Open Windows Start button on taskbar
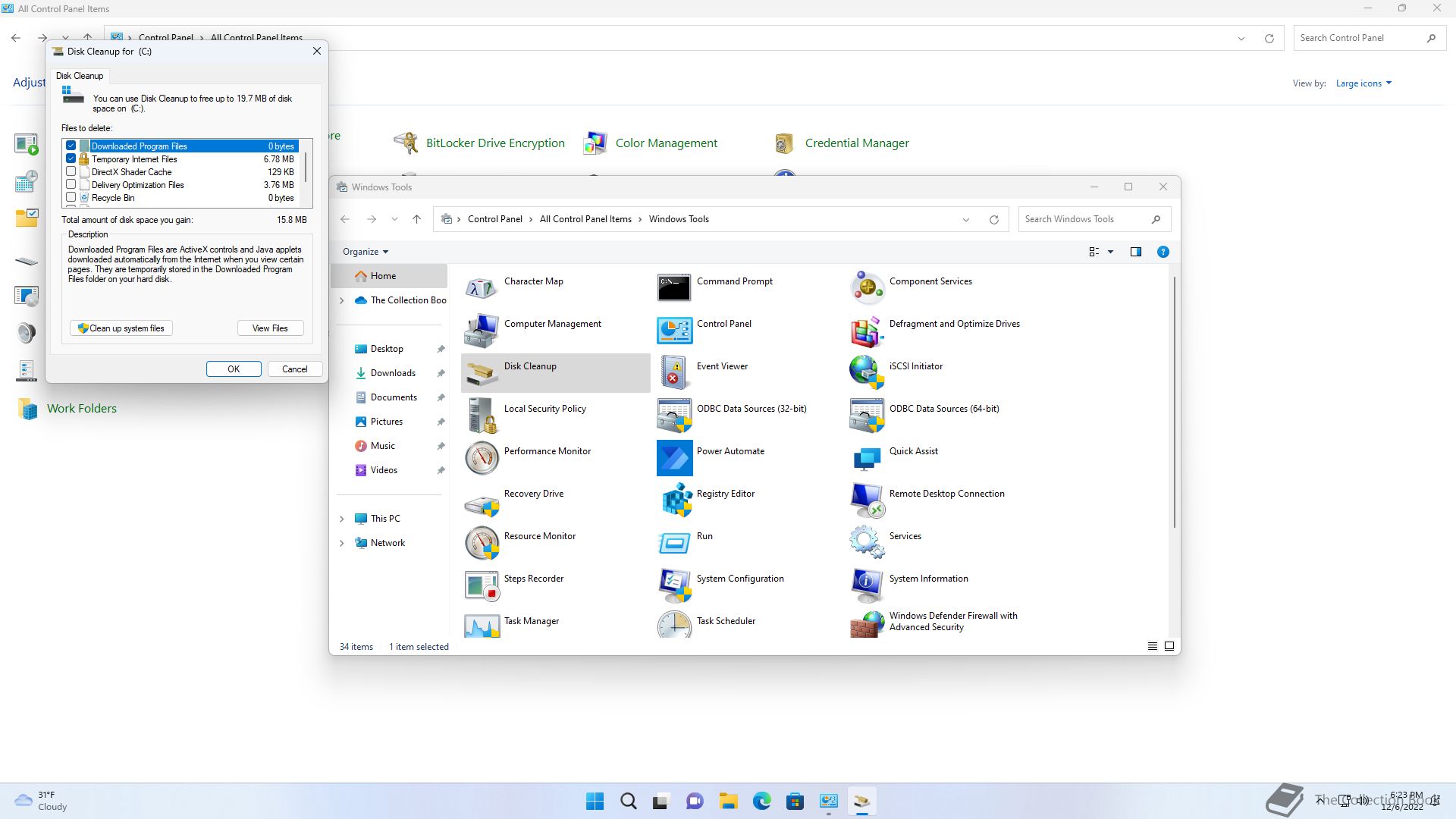Screen dimensions: 1456x819 point(595,801)
